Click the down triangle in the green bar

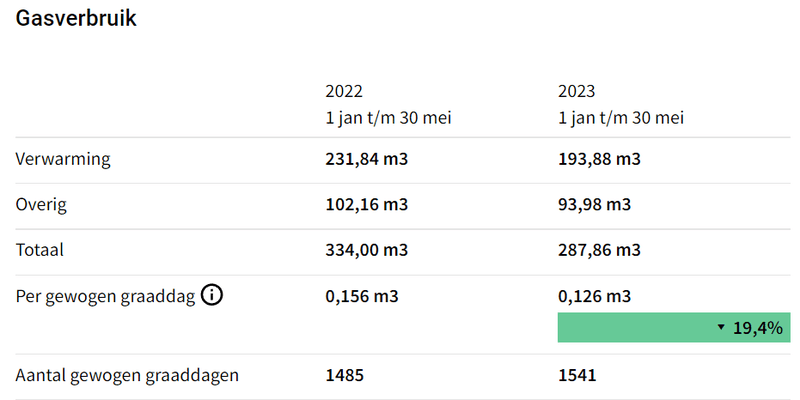pyautogui.click(x=721, y=327)
